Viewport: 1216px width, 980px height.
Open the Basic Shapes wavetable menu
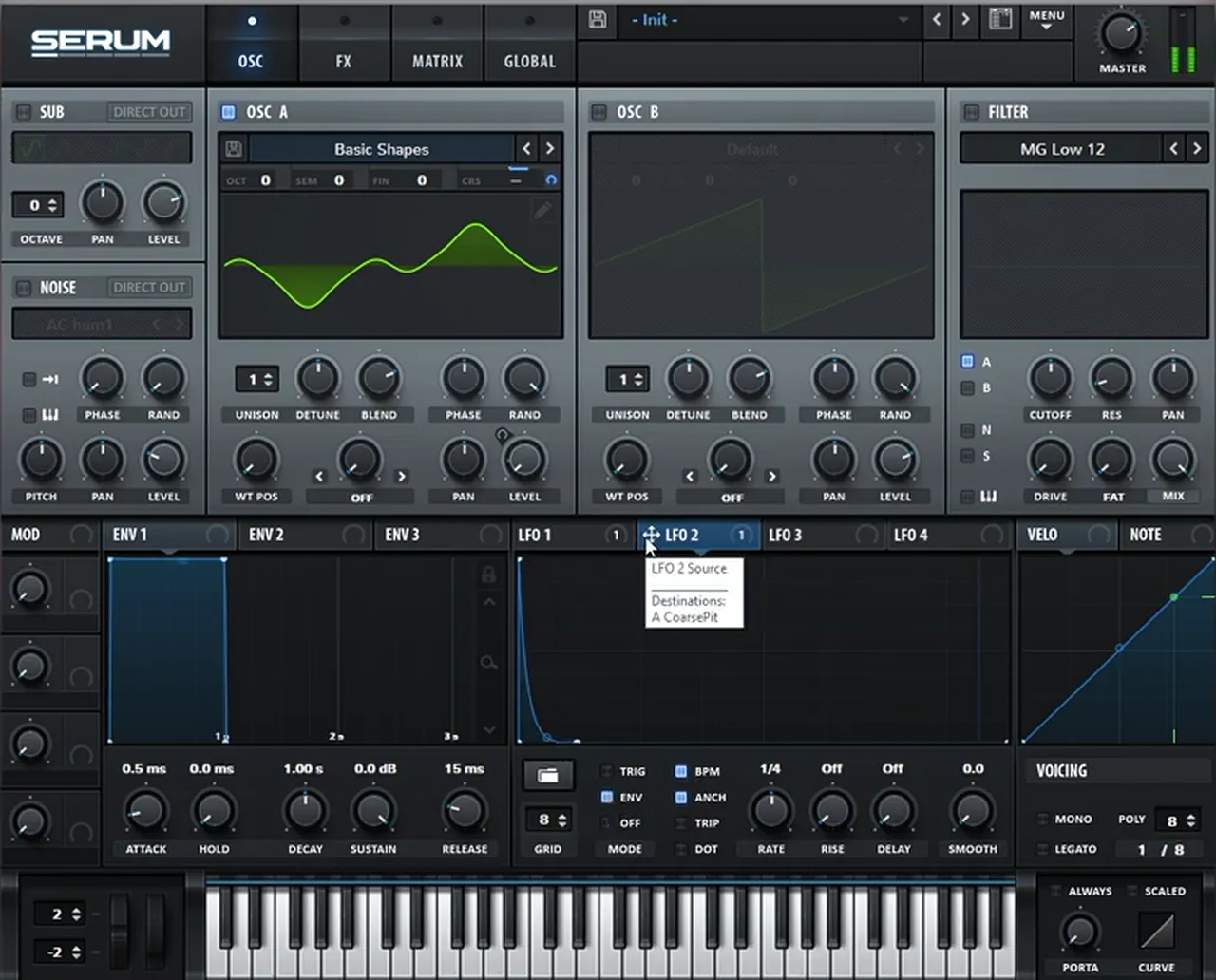[x=381, y=149]
